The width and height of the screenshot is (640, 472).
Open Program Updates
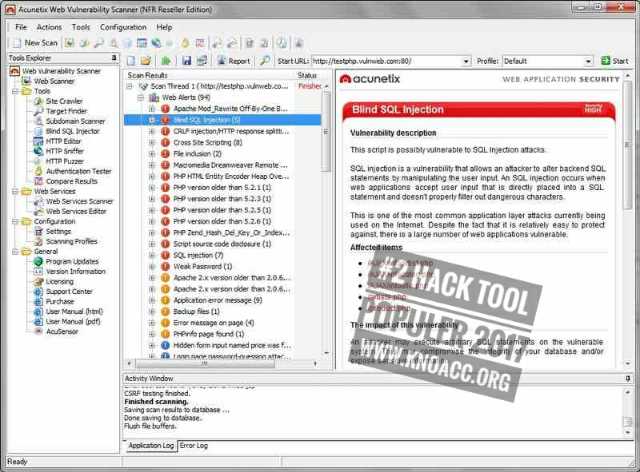point(72,261)
